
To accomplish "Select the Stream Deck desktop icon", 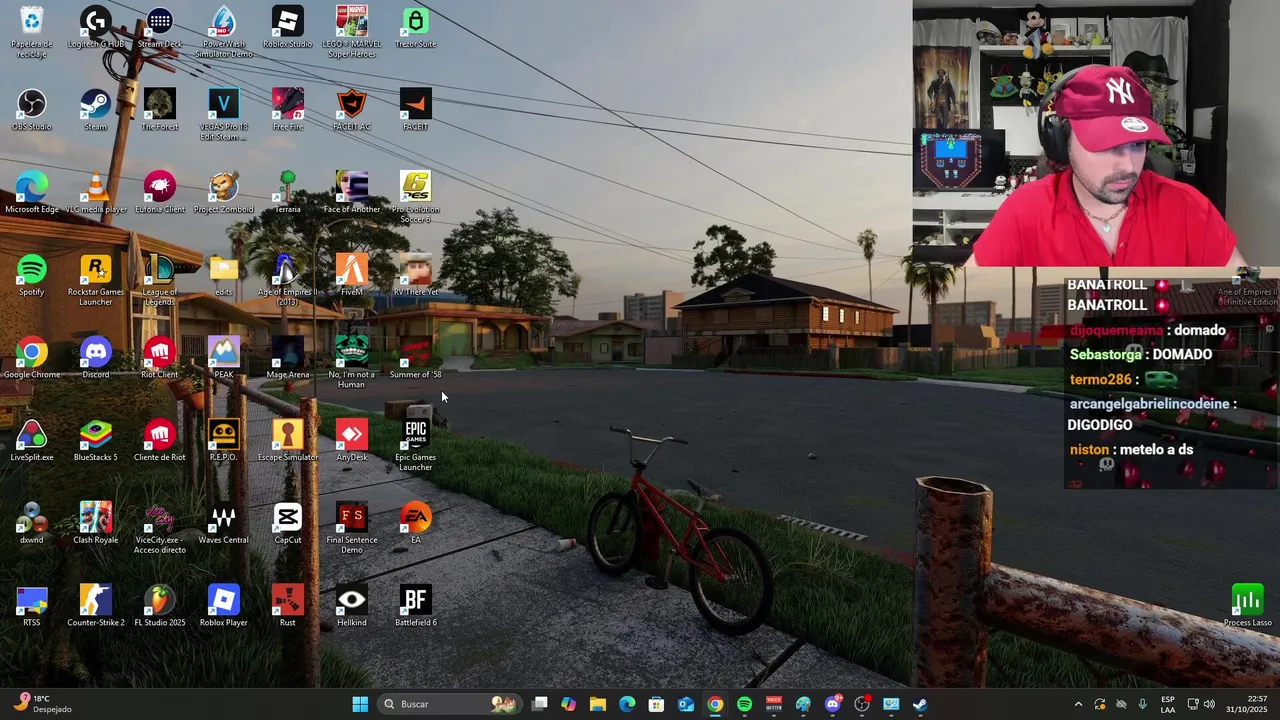I will pos(160,27).
